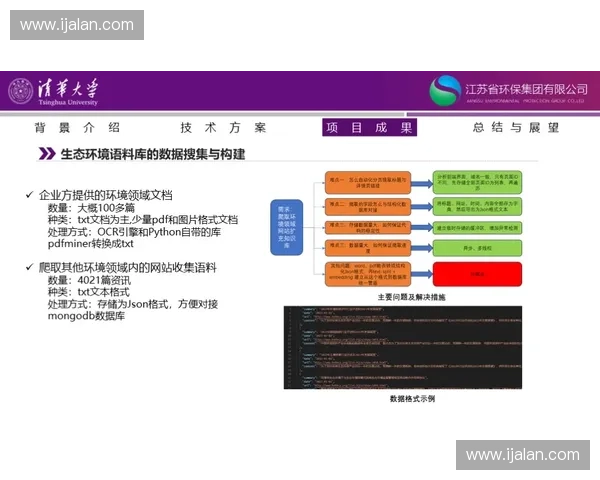Click the checkmark beside 企业方提供的环境领域文档
This screenshot has width=600, height=480.
coord(29,195)
